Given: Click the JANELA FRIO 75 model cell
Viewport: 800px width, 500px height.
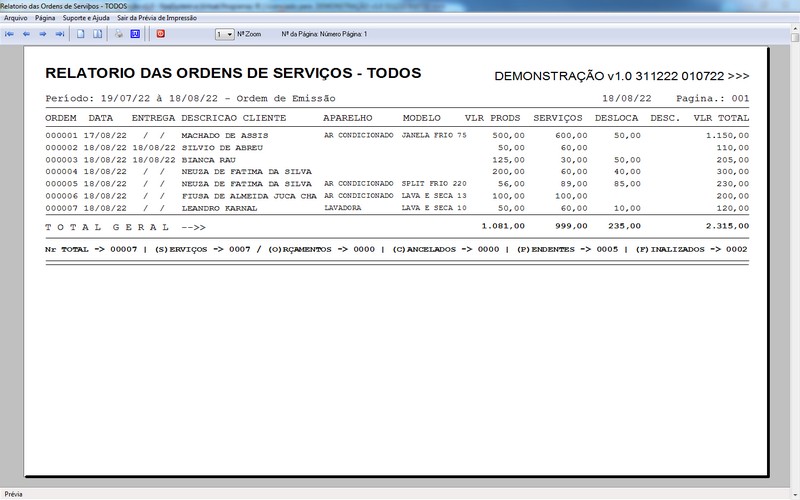Looking at the screenshot, I should coord(434,136).
